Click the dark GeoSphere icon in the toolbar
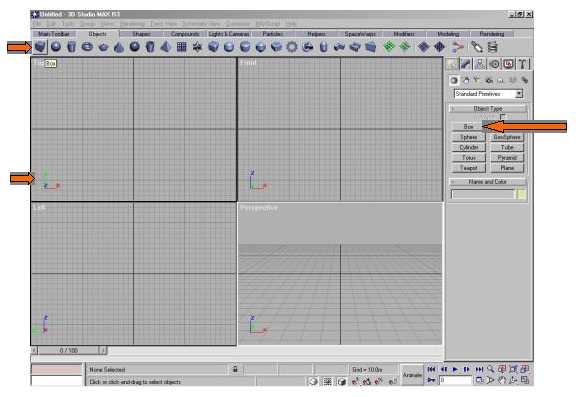Viewport: 584px width, 397px height. (134, 47)
